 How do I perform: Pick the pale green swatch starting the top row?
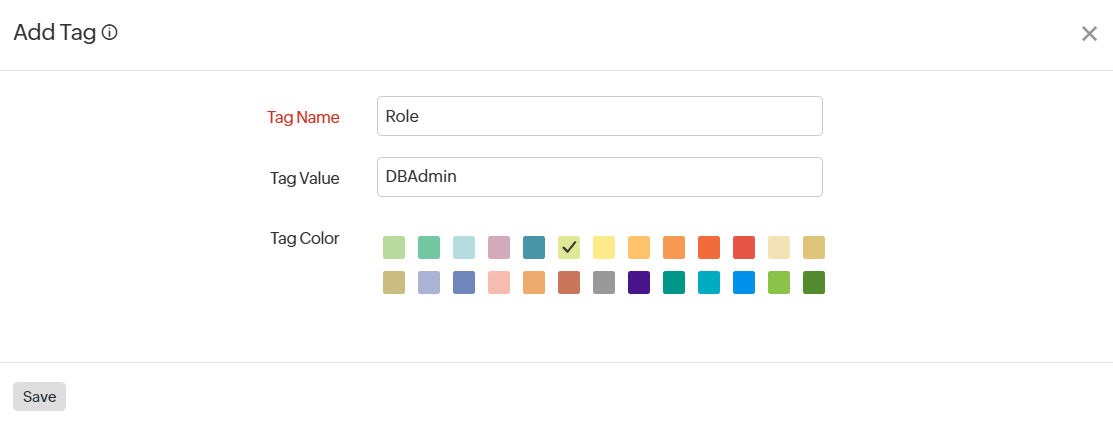[394, 248]
